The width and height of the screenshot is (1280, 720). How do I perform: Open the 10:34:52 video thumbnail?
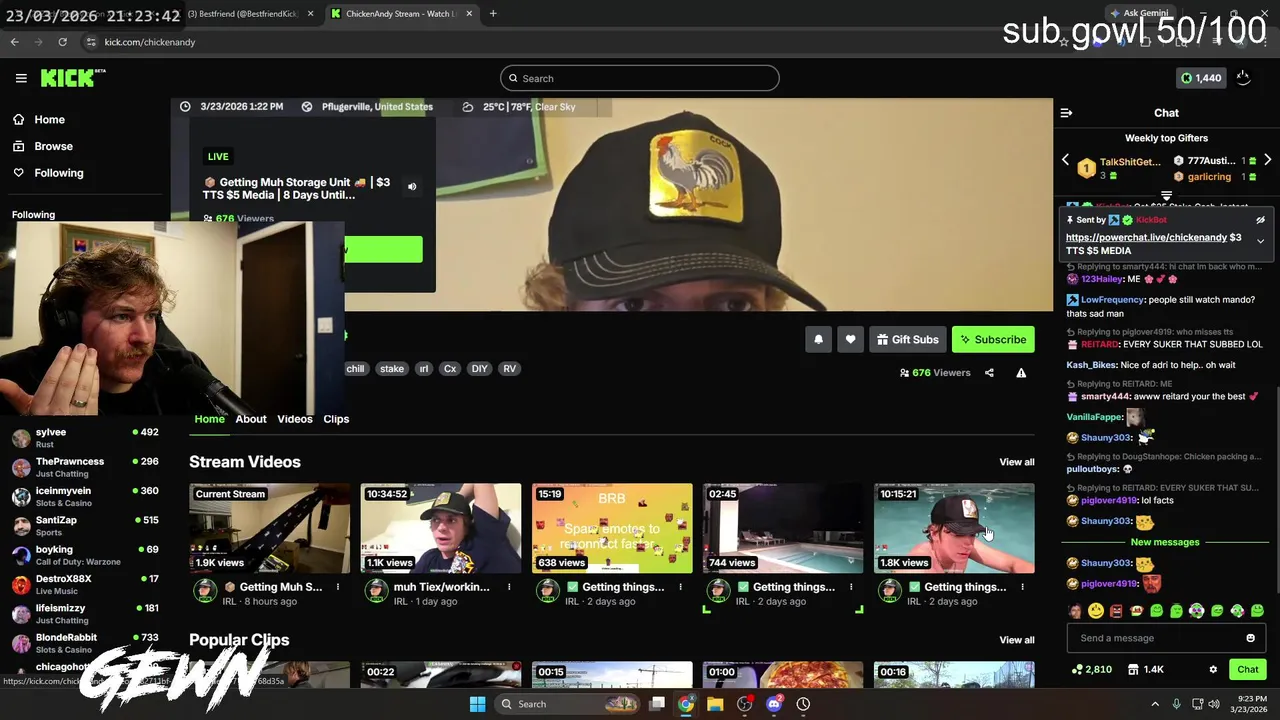pos(441,529)
